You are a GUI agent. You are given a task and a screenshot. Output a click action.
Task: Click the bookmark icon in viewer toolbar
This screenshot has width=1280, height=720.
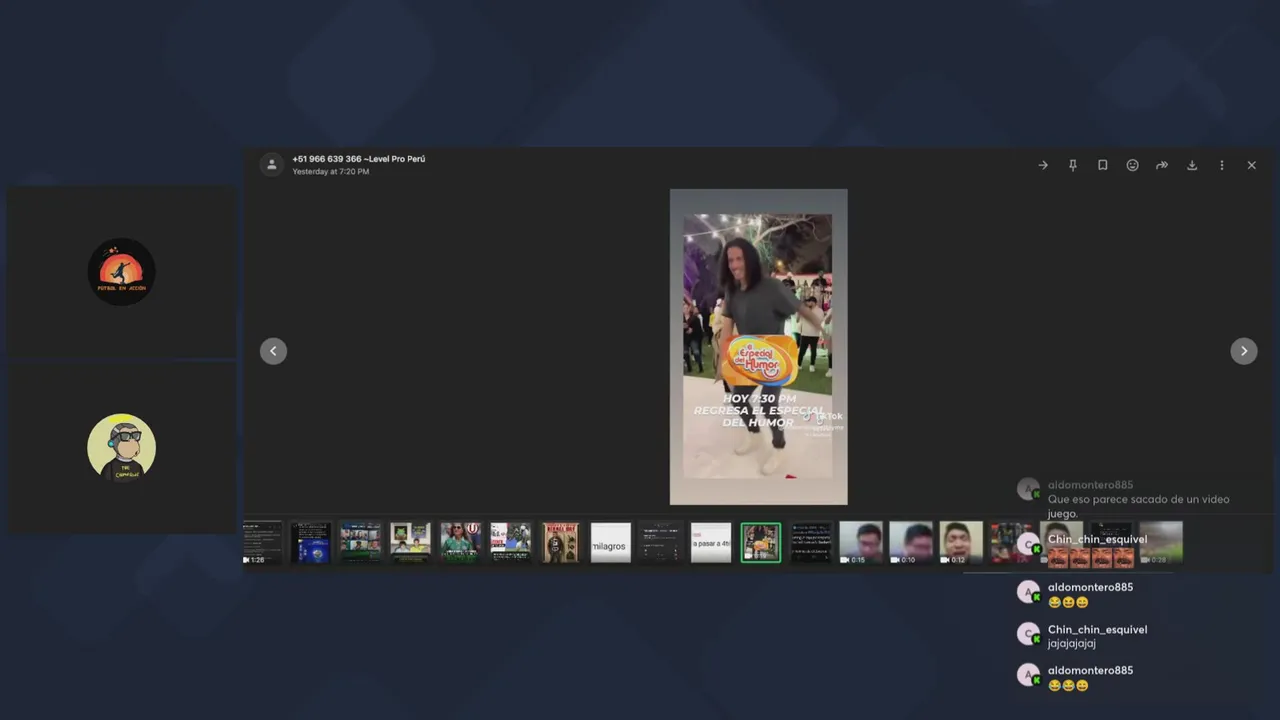pos(1103,165)
